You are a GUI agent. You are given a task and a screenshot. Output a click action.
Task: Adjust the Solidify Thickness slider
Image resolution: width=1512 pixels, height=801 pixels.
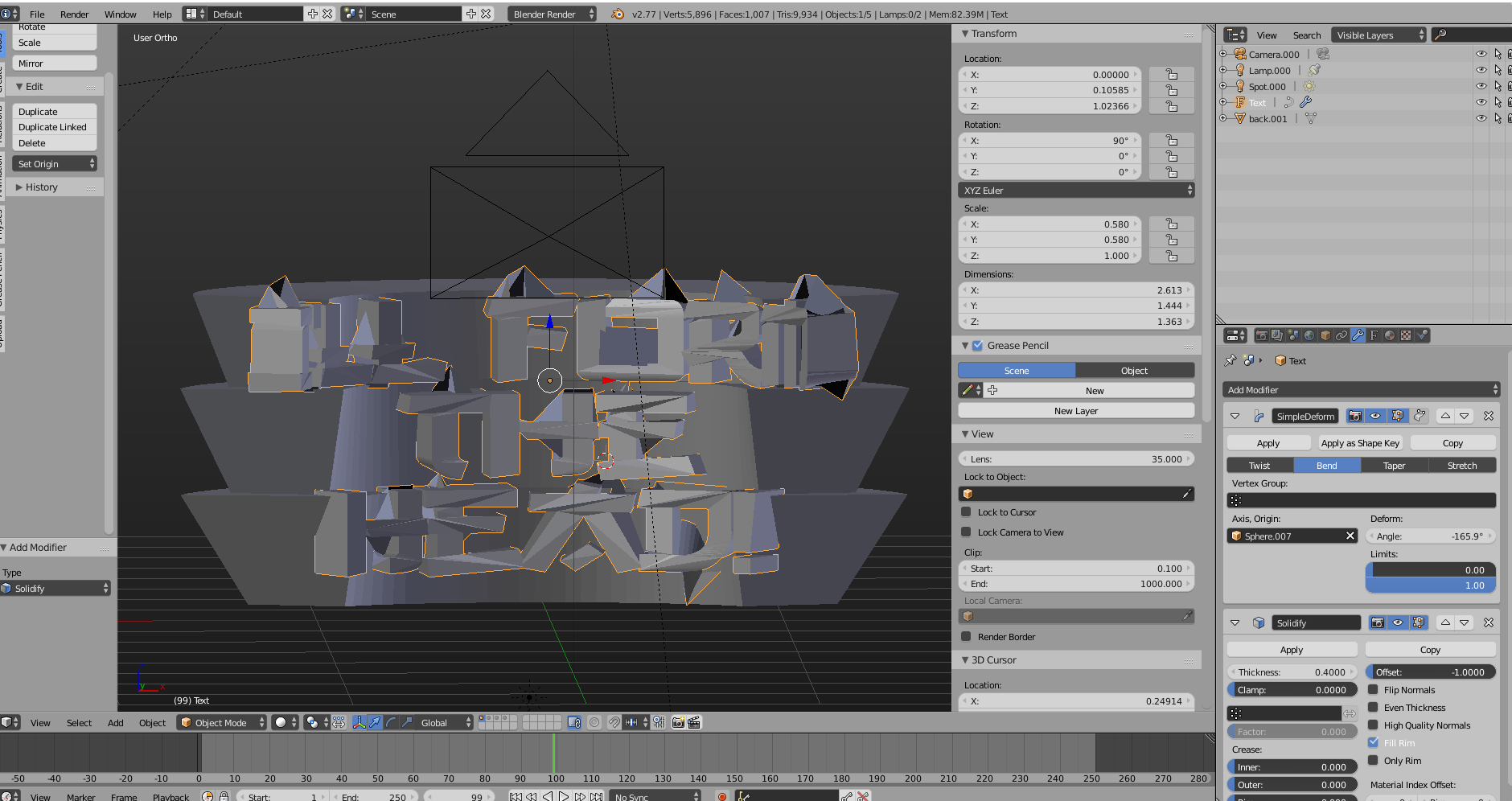tap(1292, 672)
